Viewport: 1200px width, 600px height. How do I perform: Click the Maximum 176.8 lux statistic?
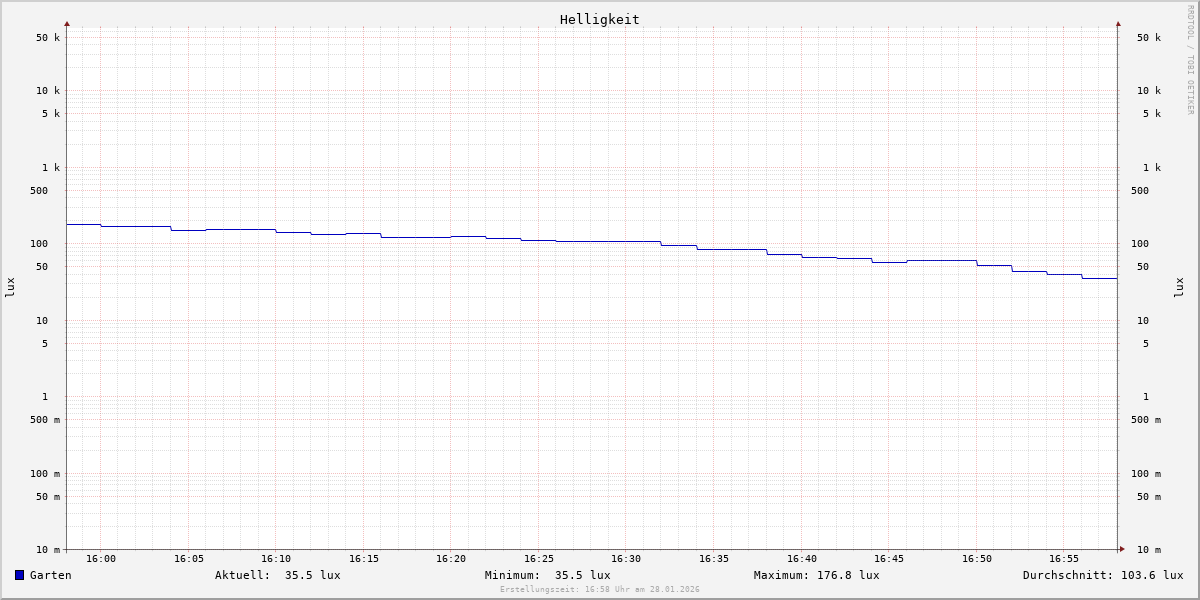(x=816, y=575)
